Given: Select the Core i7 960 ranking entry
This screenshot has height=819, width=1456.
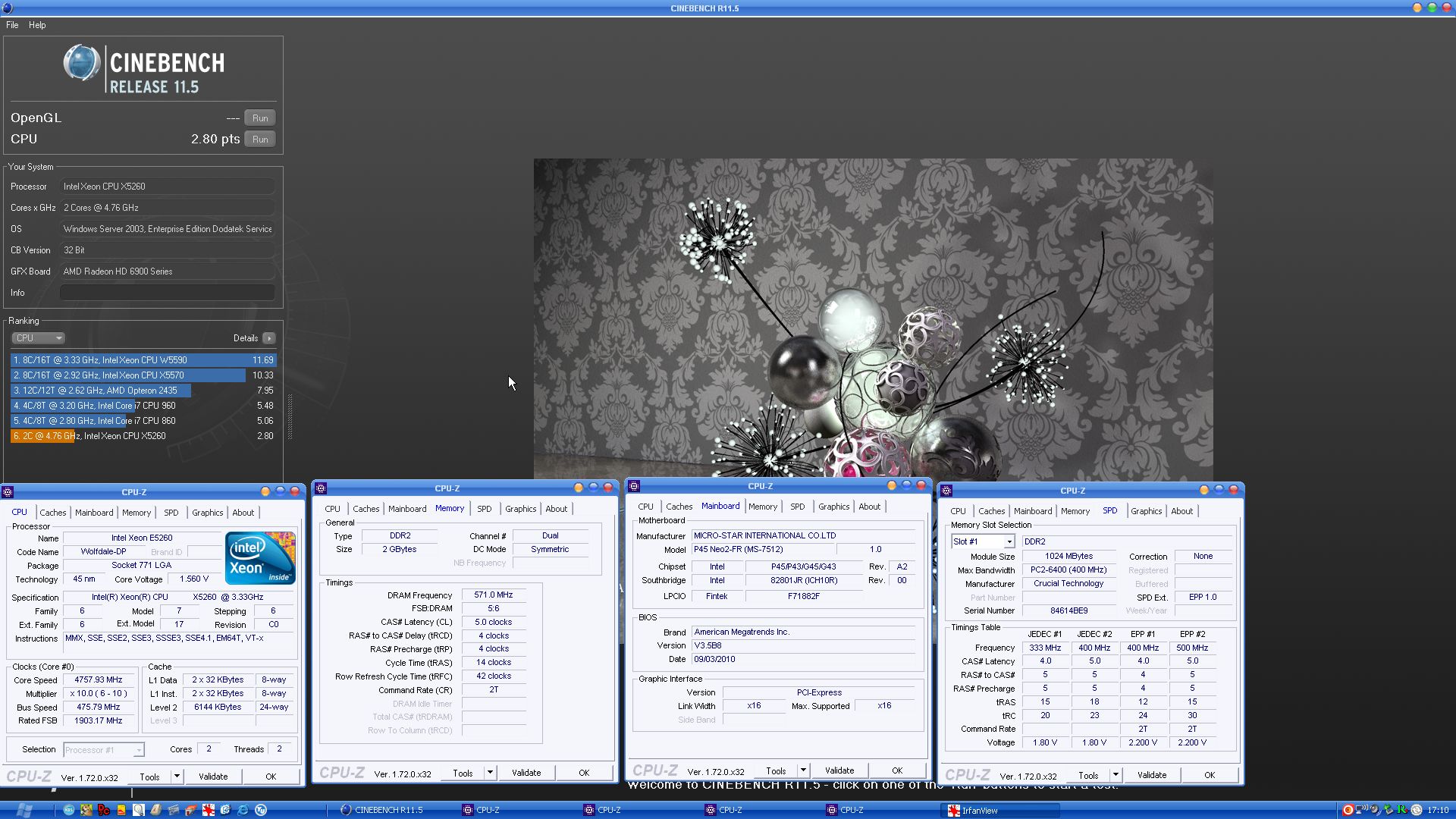Looking at the screenshot, I should (x=143, y=406).
